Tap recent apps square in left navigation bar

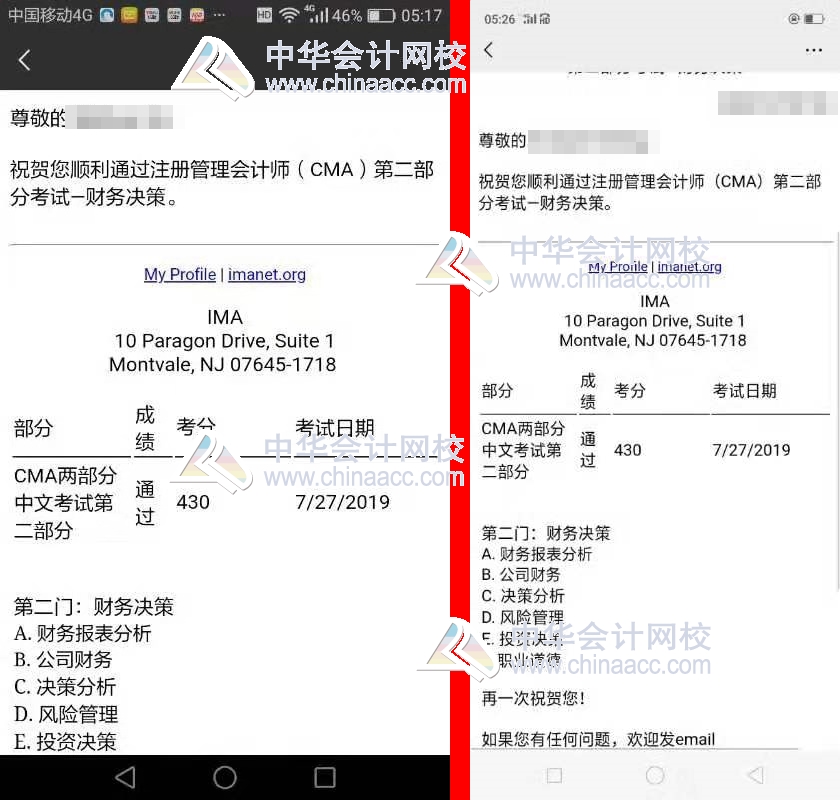coord(325,777)
